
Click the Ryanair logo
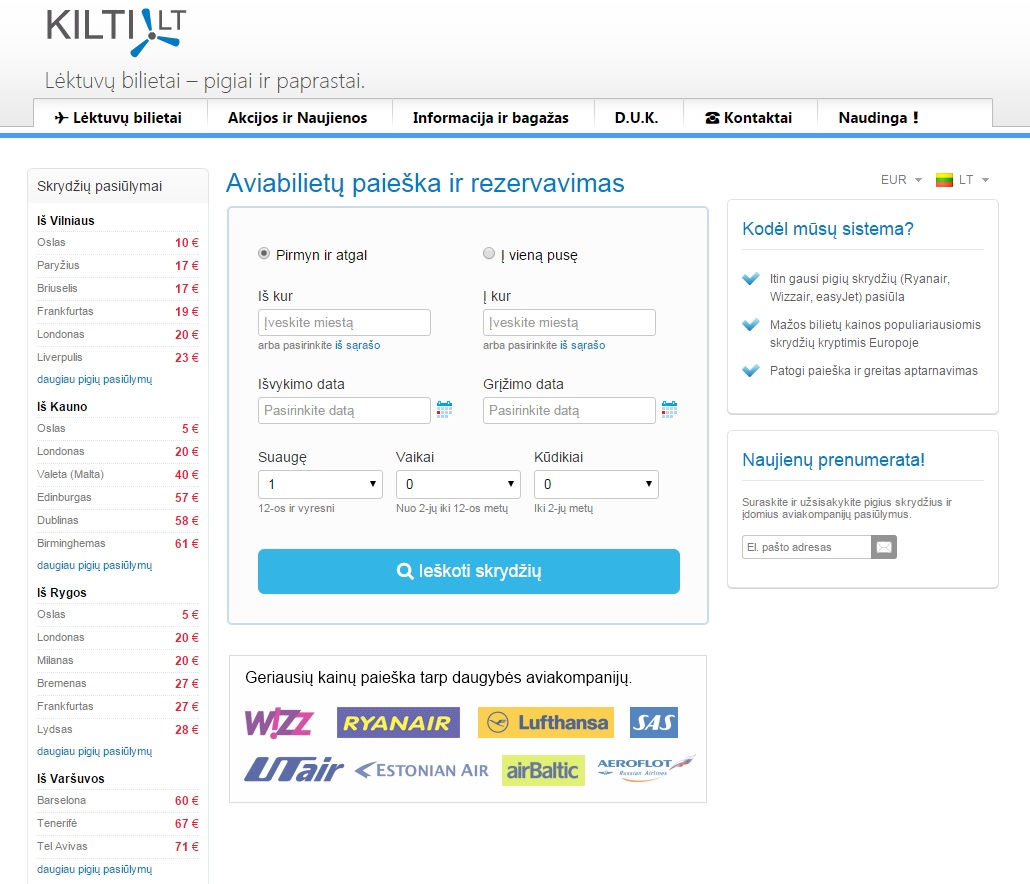[x=398, y=722]
